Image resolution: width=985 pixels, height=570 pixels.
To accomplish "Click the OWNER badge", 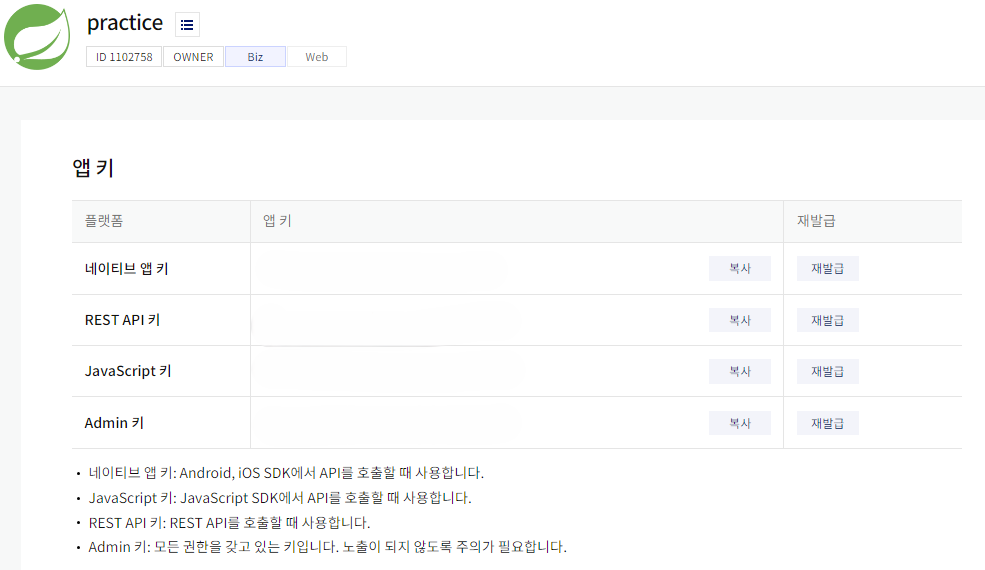I will [193, 57].
